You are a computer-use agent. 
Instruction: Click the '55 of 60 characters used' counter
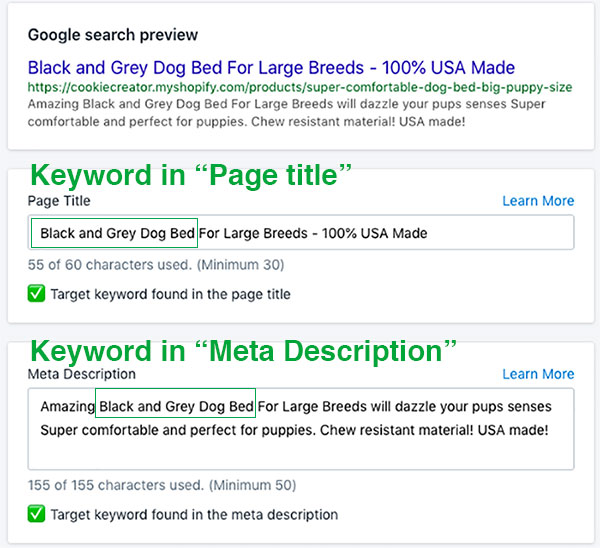(156, 265)
